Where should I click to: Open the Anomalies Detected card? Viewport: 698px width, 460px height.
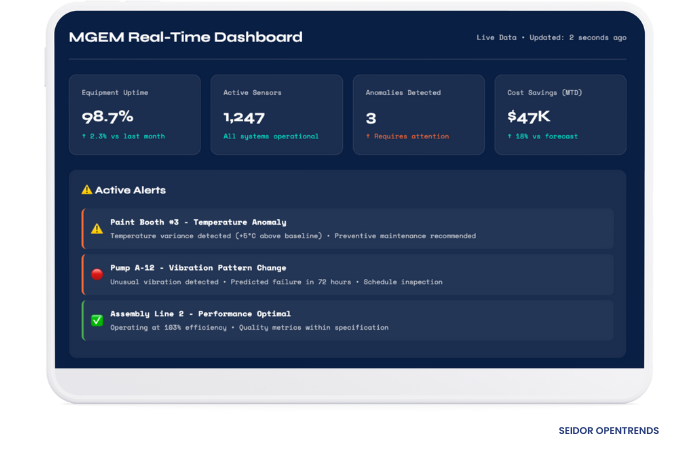click(419, 115)
